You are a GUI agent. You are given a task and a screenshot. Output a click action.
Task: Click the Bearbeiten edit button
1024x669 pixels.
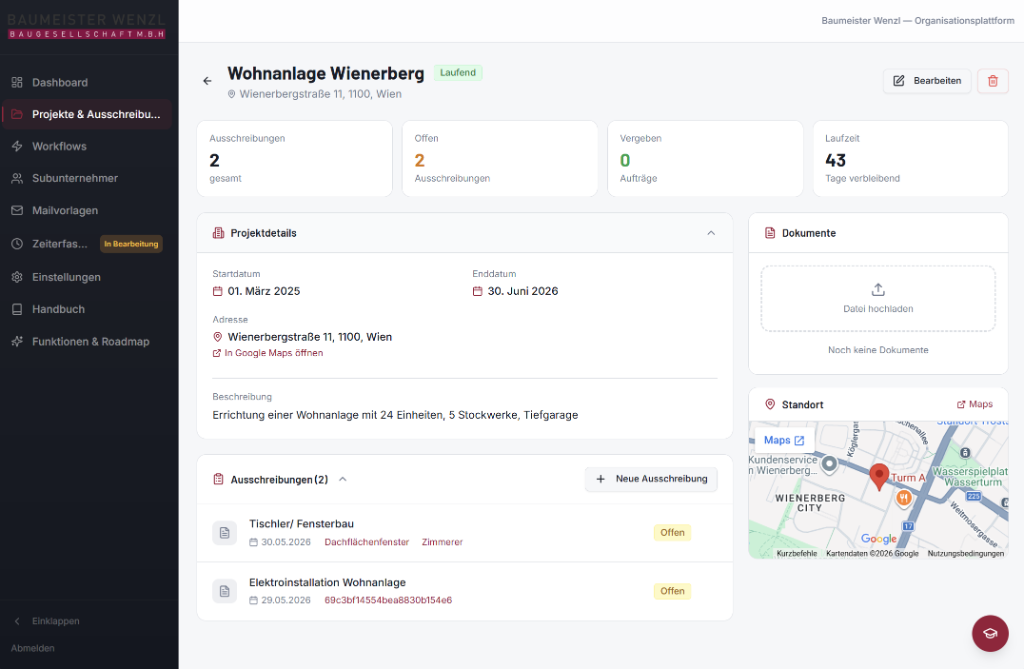tap(927, 81)
